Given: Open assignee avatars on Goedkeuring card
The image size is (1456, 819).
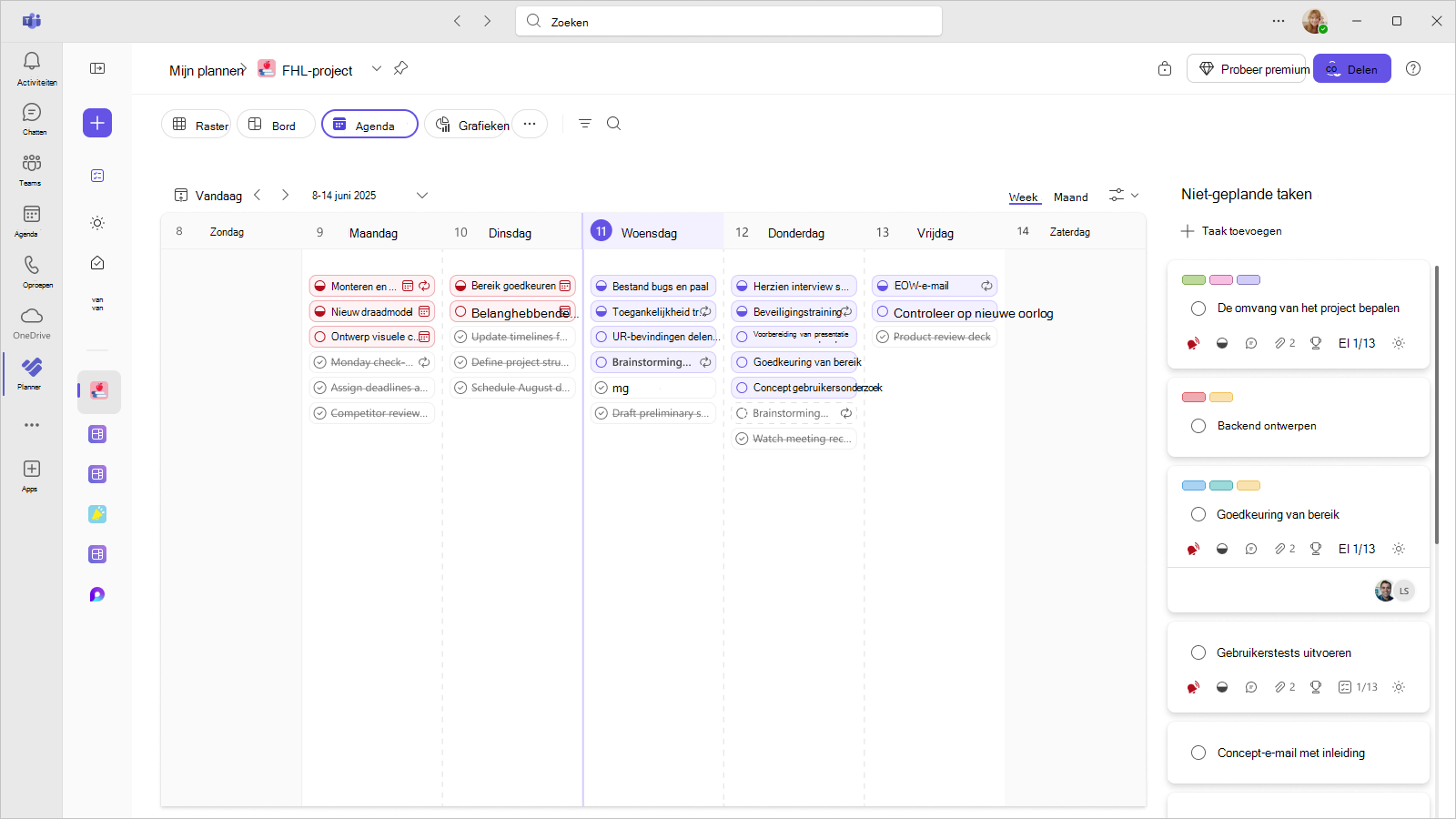Looking at the screenshot, I should pyautogui.click(x=1394, y=591).
